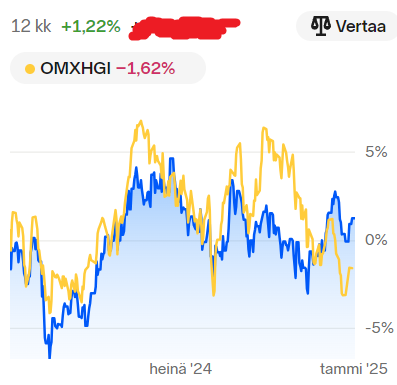
Task: Click the tammi '25 date label
Action: (354, 369)
